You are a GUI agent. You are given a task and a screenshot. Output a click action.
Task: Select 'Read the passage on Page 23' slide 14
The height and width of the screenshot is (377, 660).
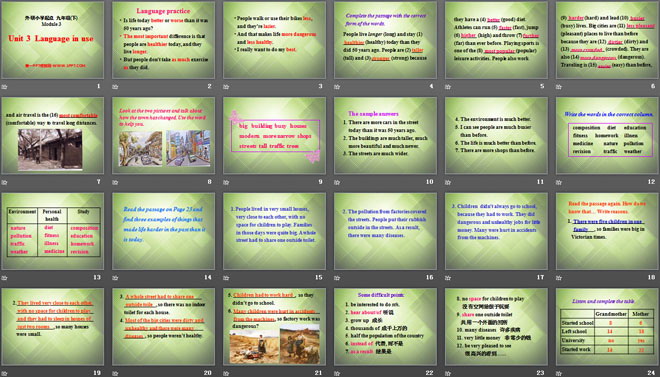coord(163,231)
